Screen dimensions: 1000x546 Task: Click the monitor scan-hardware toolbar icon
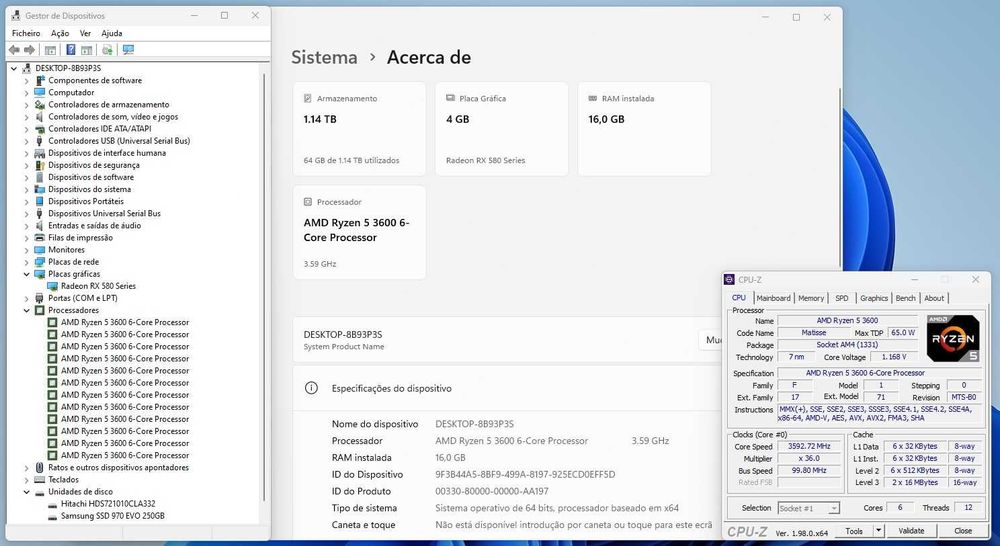(x=128, y=50)
